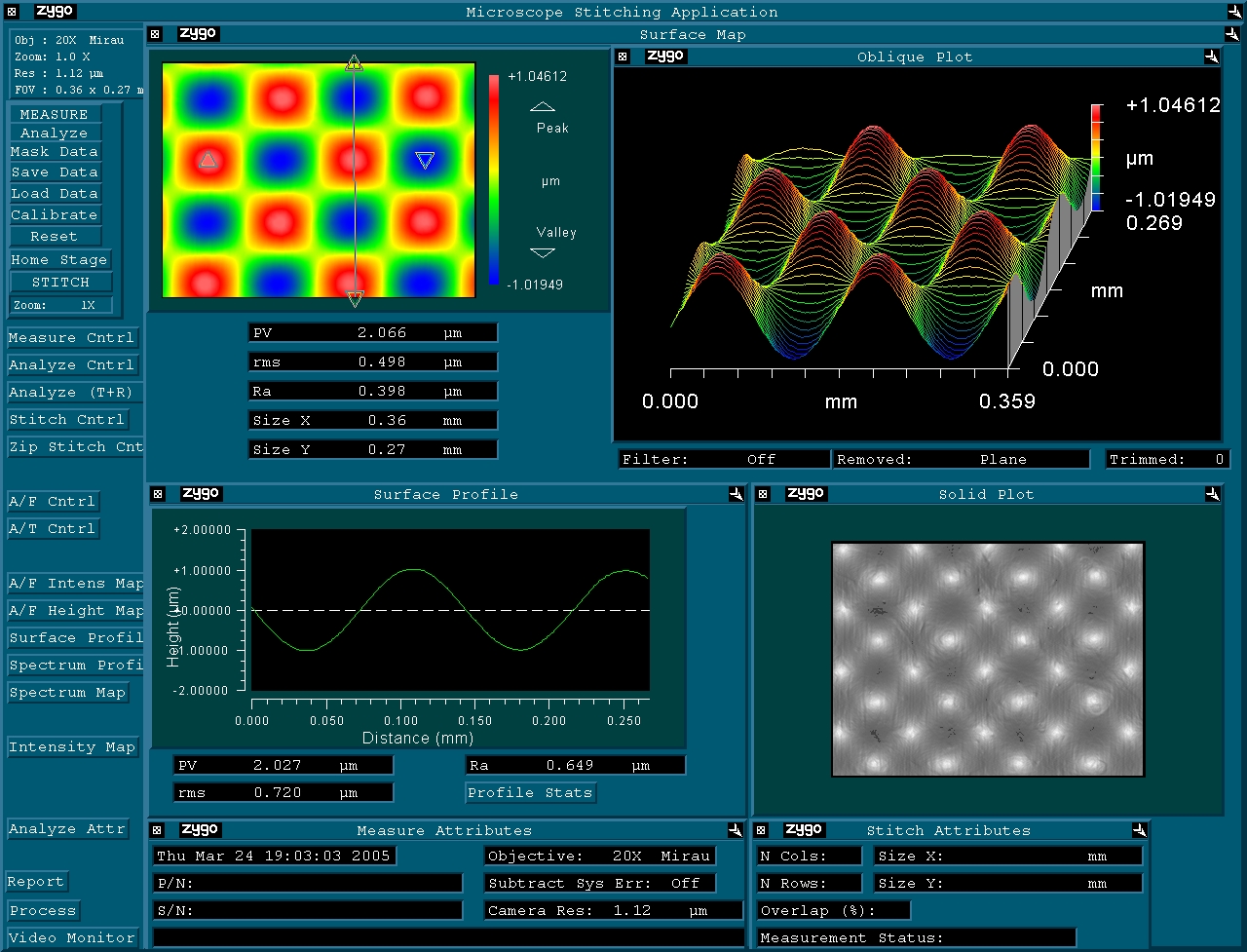
Task: Click the Surface Profile window resize arrow icon
Action: (737, 494)
